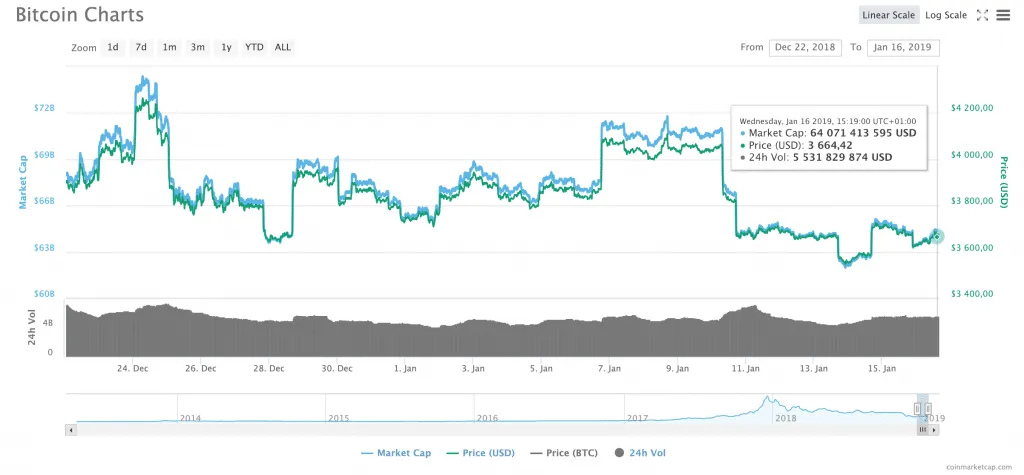Click navigator scroll left arrow

71,430
